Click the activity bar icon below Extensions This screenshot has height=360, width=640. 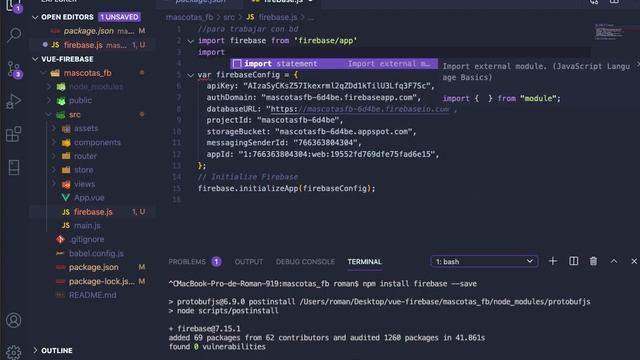pyautogui.click(x=13, y=167)
